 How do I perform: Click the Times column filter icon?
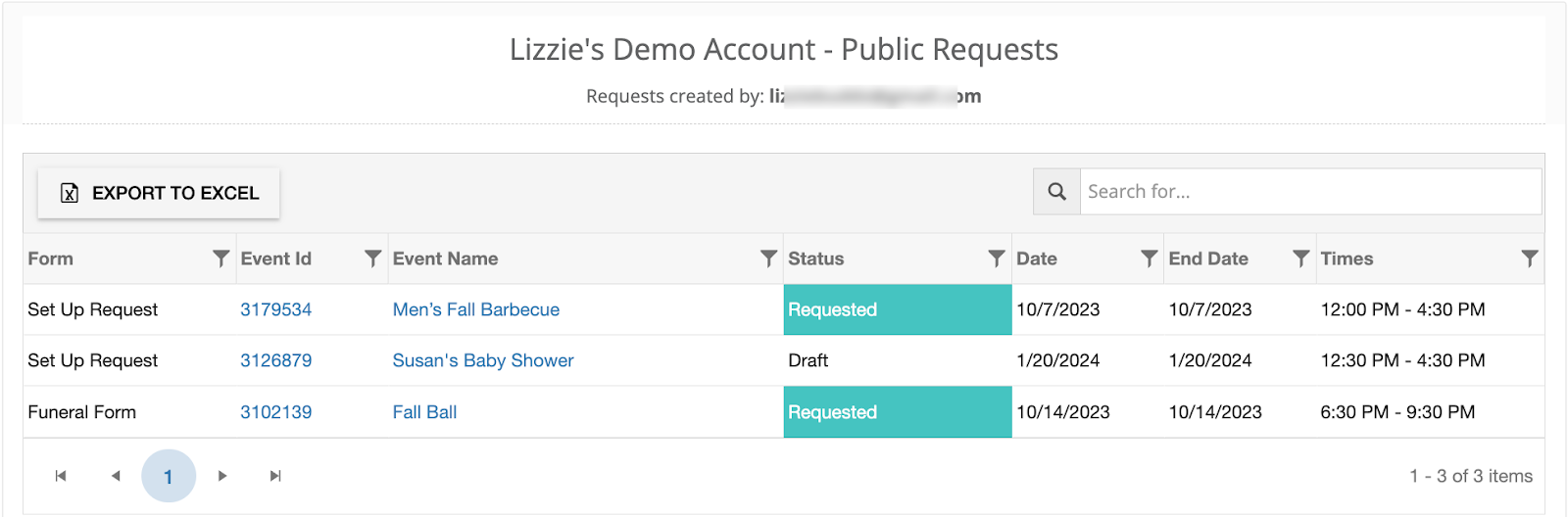click(1529, 258)
